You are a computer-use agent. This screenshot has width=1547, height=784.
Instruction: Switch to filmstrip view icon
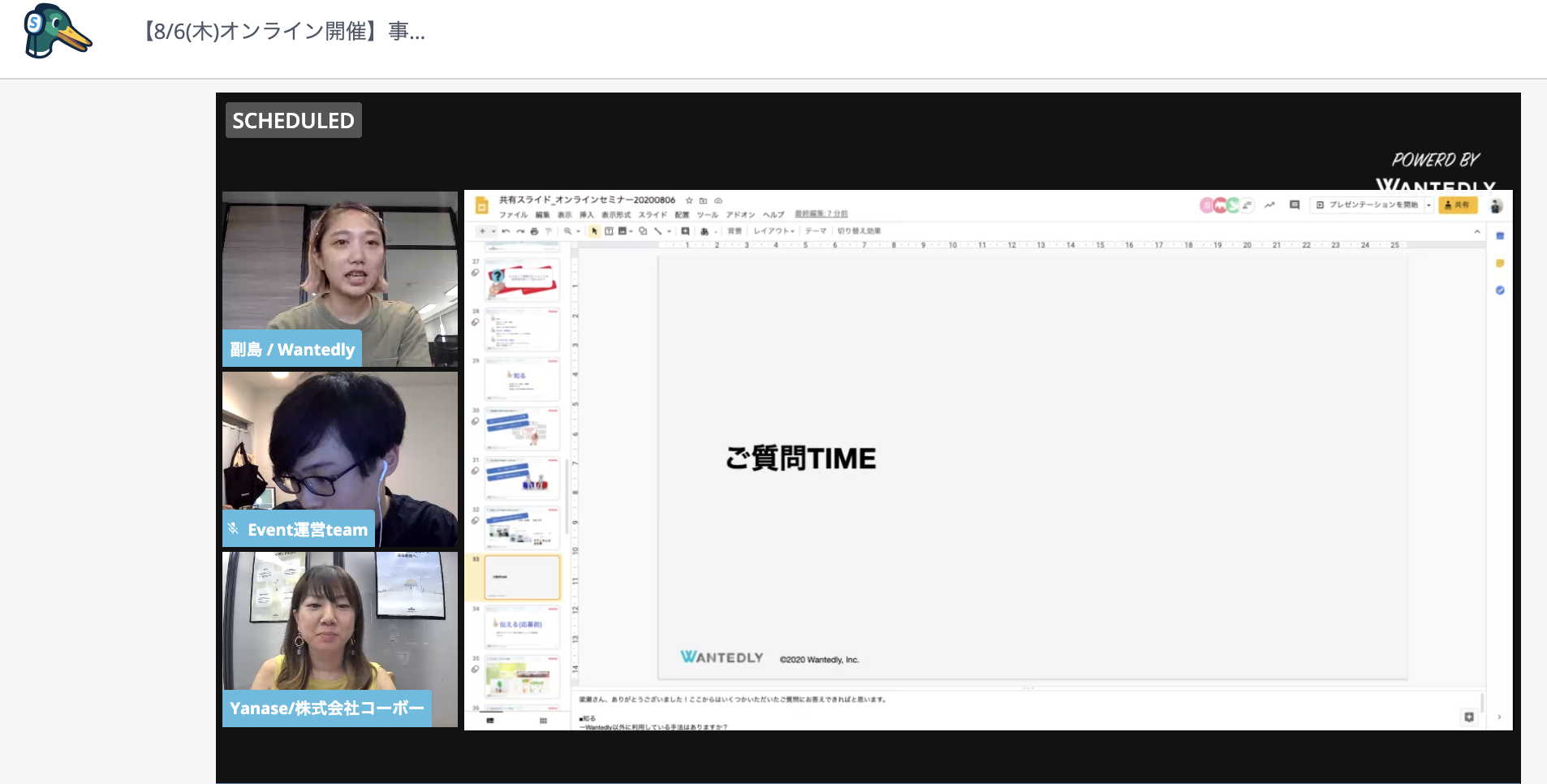(490, 721)
